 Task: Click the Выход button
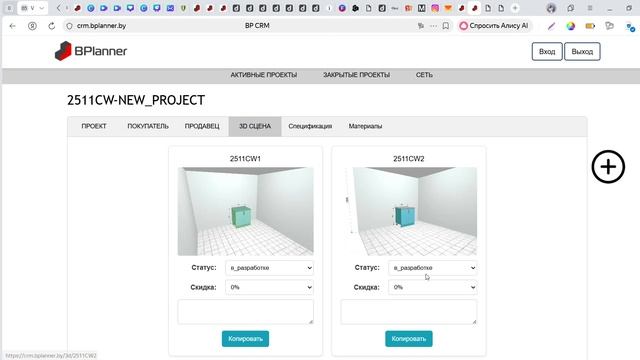pyautogui.click(x=582, y=51)
